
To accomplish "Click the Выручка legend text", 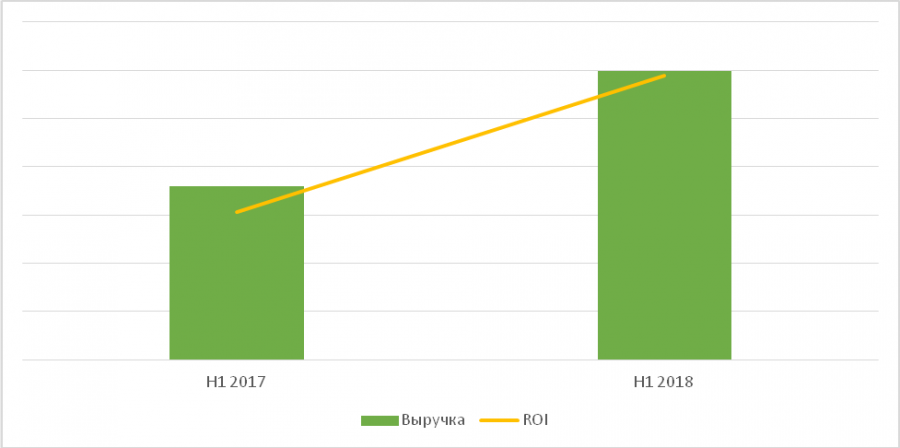I will tap(432, 420).
